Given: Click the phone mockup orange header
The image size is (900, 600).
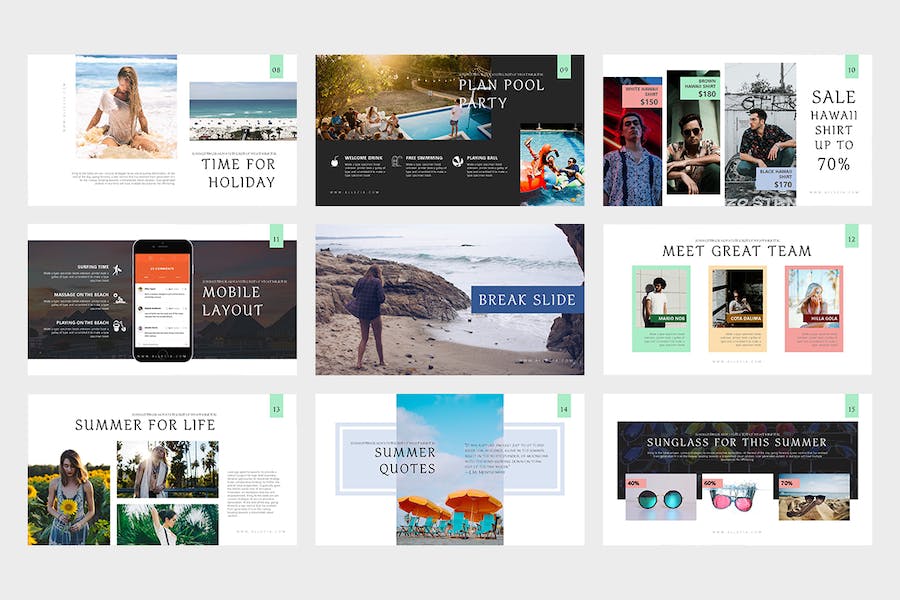Looking at the screenshot, I should pos(162,269).
